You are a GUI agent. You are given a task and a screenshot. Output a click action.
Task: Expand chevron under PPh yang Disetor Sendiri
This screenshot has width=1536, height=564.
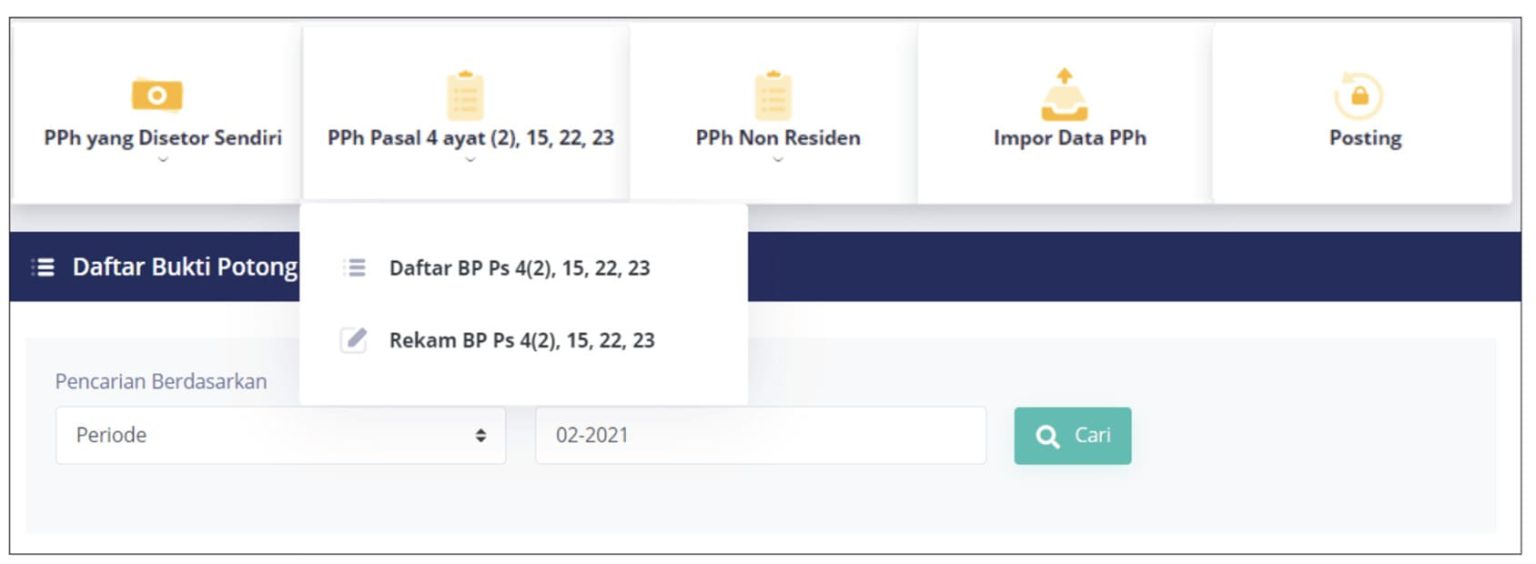point(163,159)
